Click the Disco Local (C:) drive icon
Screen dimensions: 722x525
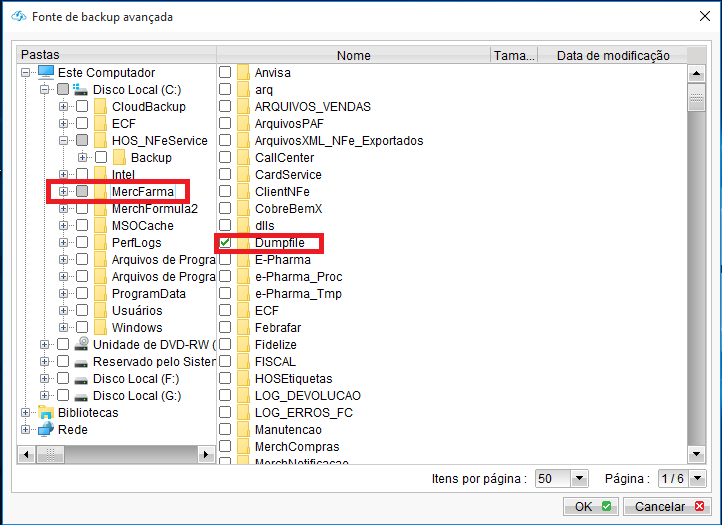tap(81, 90)
